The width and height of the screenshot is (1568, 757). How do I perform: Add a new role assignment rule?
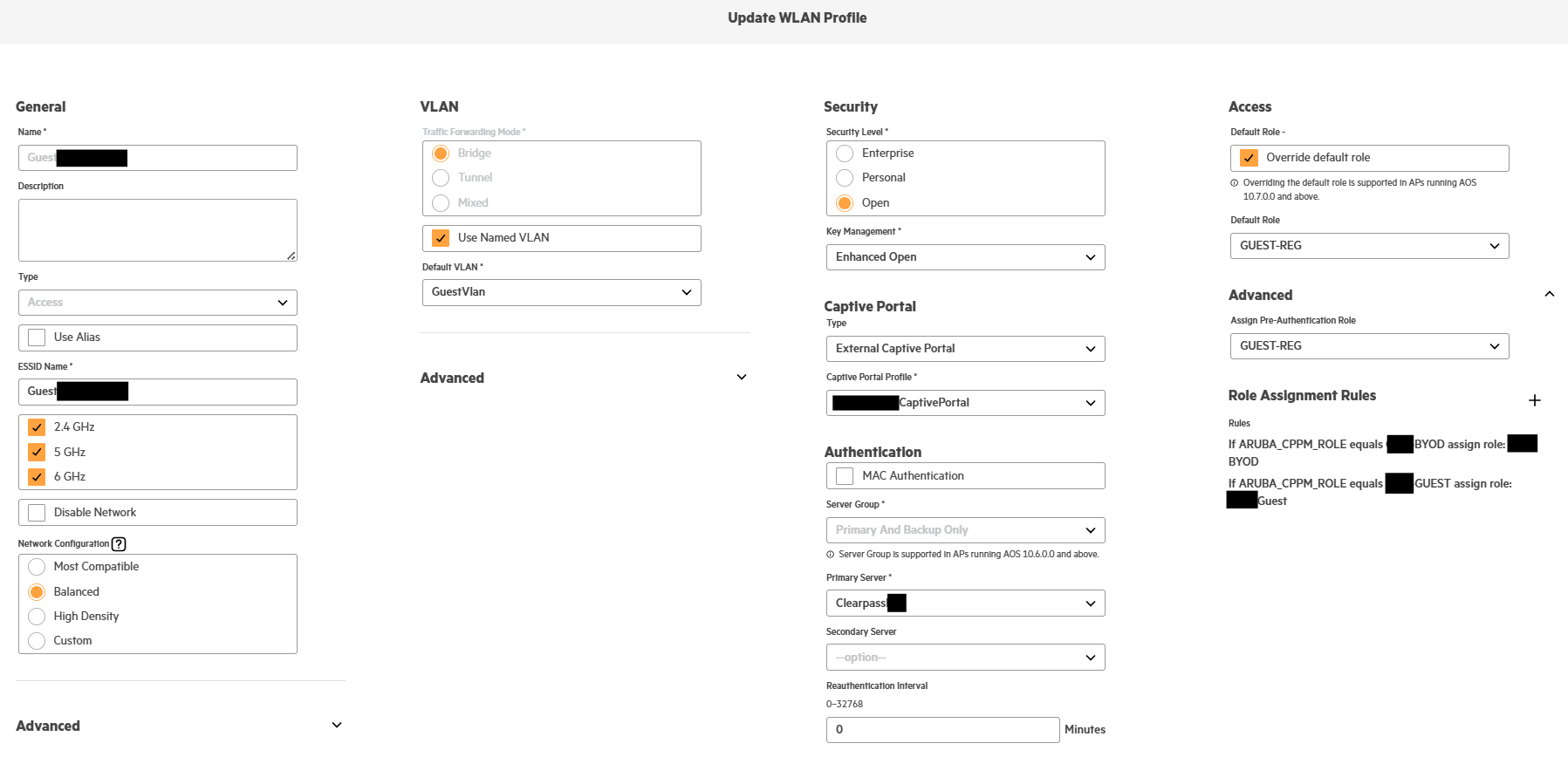coord(1535,400)
